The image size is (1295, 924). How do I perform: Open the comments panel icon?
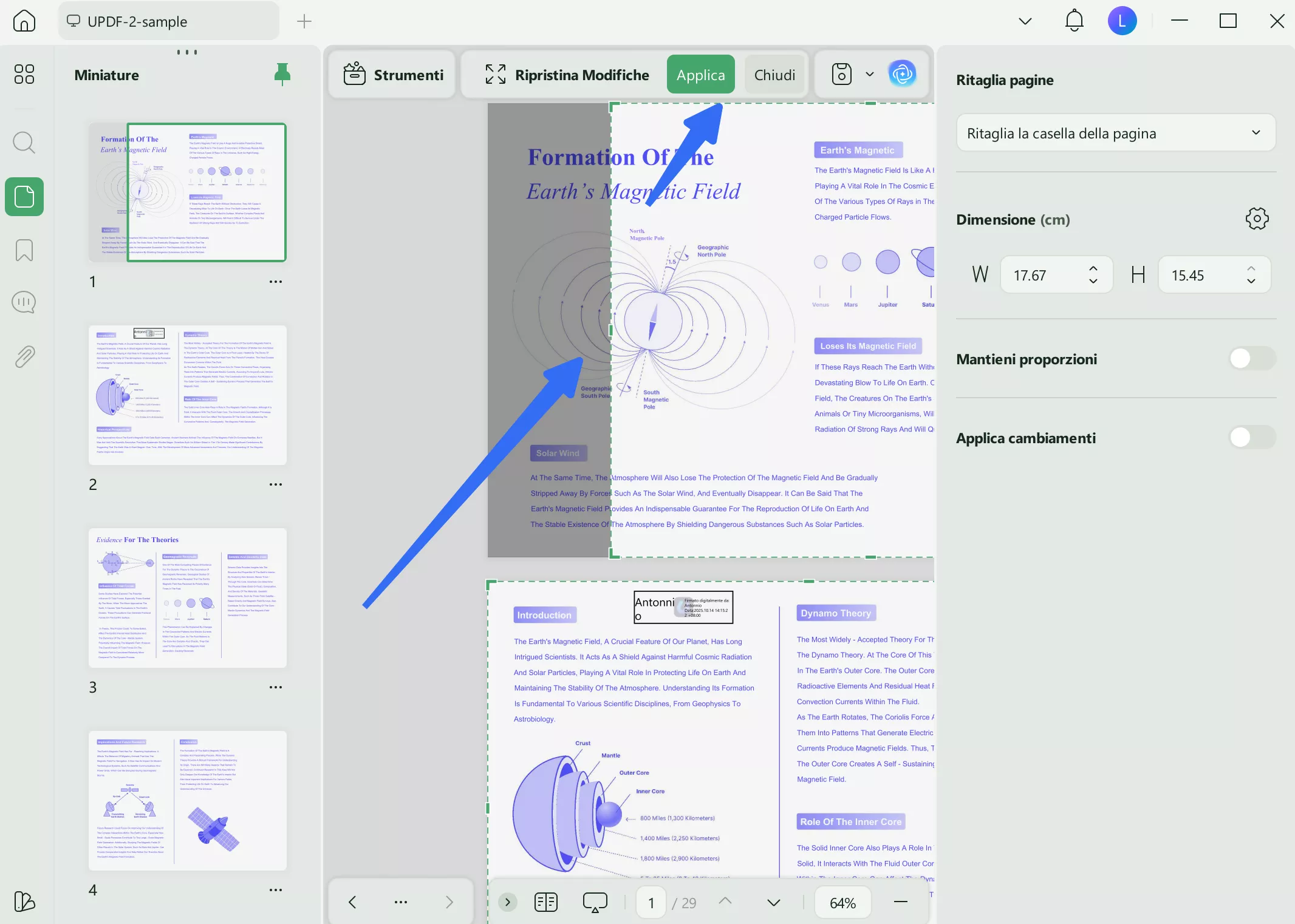[x=24, y=302]
